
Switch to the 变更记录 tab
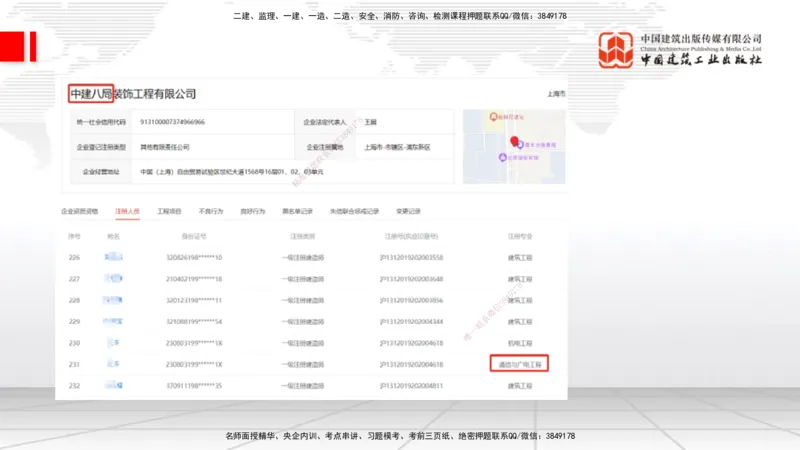(409, 211)
